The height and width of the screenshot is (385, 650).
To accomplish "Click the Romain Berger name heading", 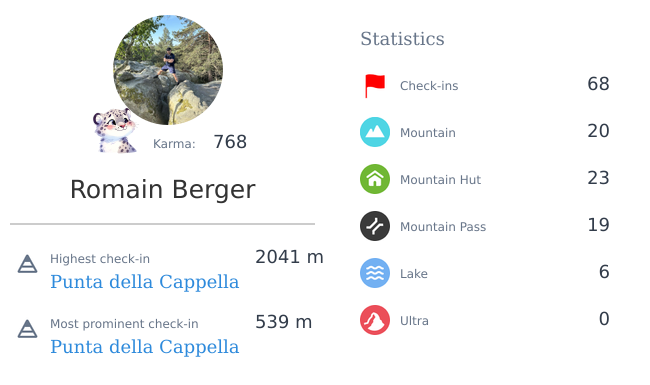I will point(163,190).
